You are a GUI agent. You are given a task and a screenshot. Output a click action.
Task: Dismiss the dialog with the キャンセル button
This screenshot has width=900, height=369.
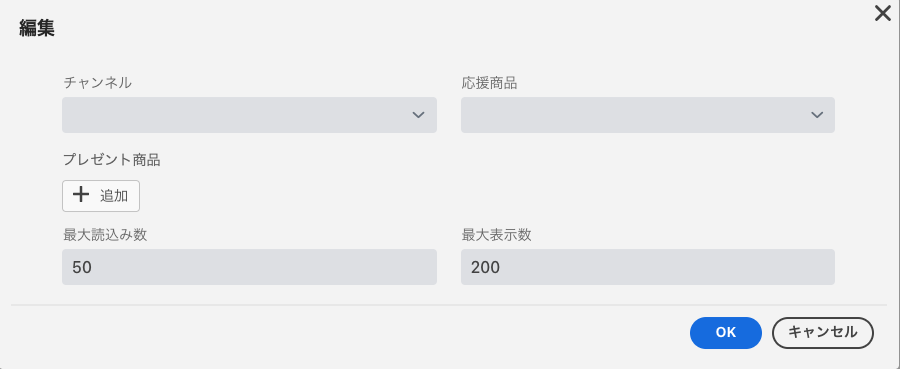click(x=823, y=333)
